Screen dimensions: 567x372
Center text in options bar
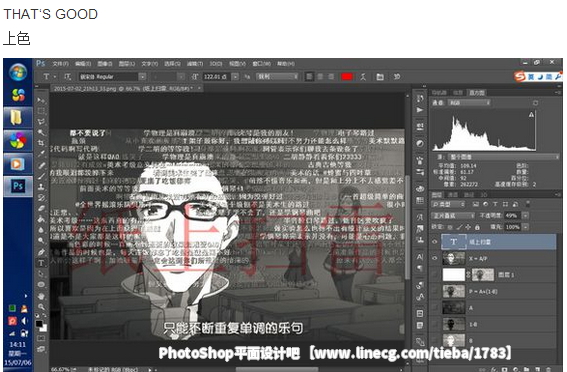320,77
